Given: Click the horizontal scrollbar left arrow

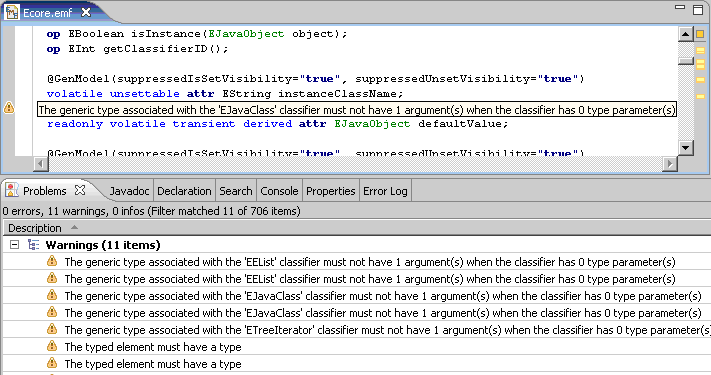Looking at the screenshot, I should click(41, 164).
